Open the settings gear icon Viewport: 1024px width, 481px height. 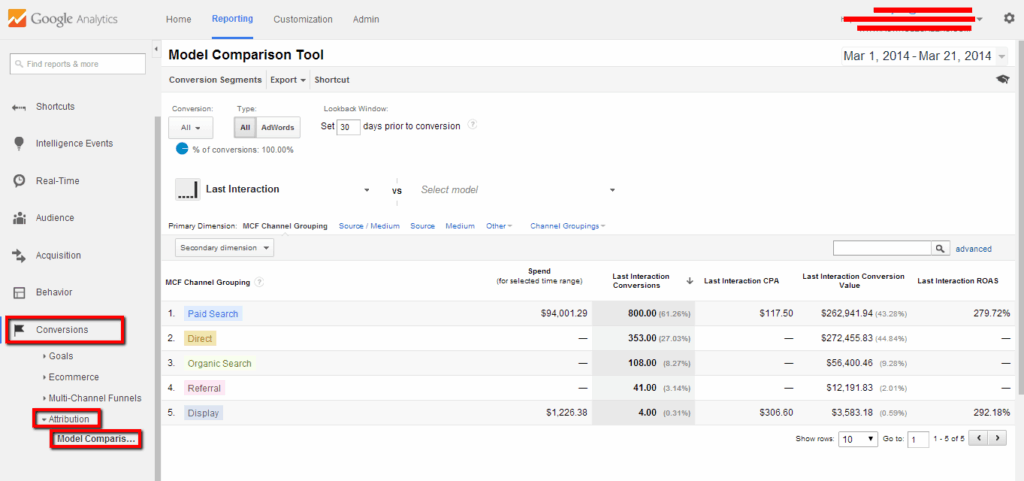click(x=1009, y=18)
